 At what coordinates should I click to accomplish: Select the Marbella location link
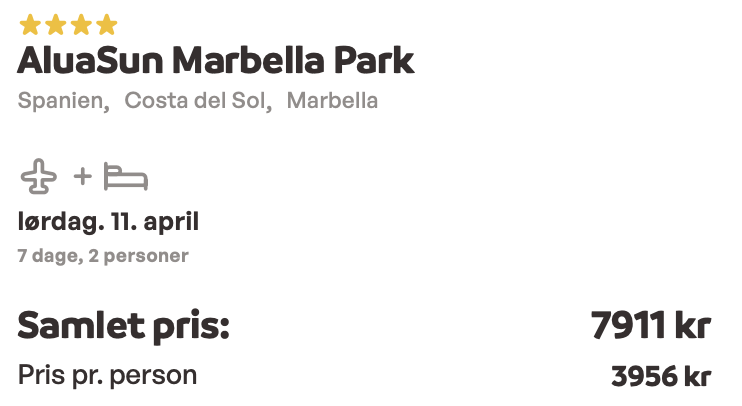coord(332,101)
